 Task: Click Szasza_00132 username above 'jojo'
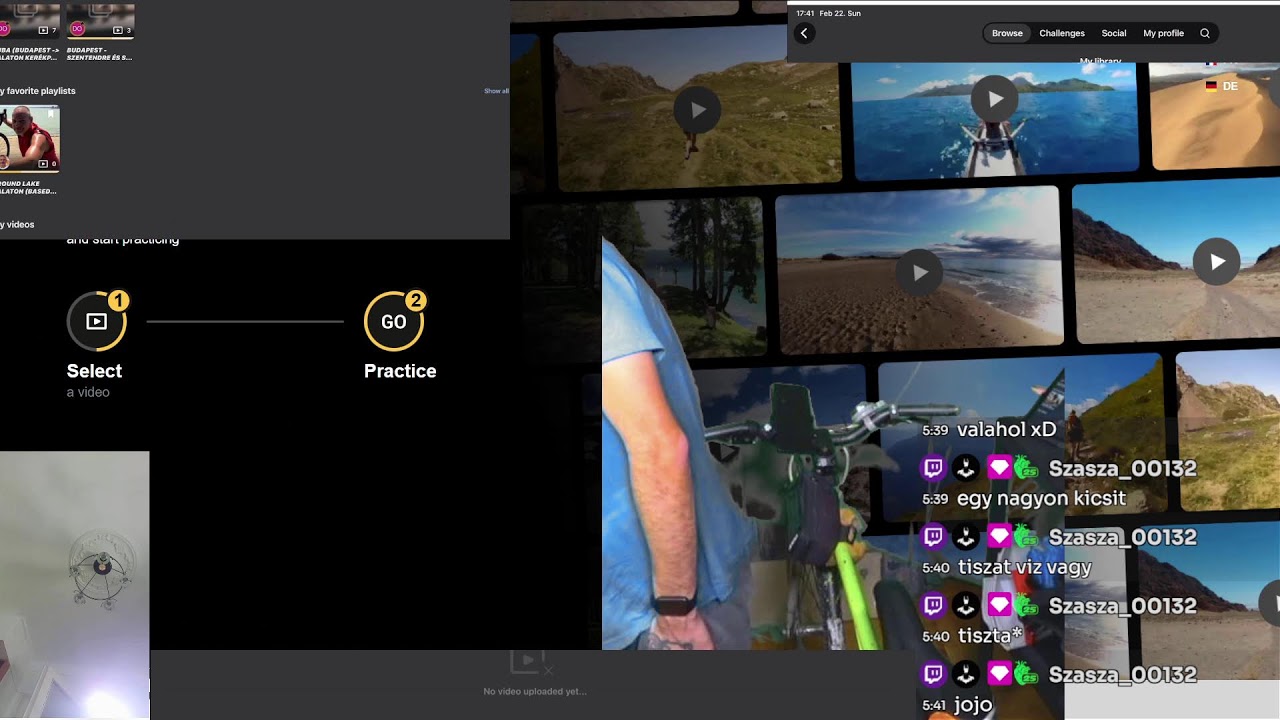click(1122, 675)
